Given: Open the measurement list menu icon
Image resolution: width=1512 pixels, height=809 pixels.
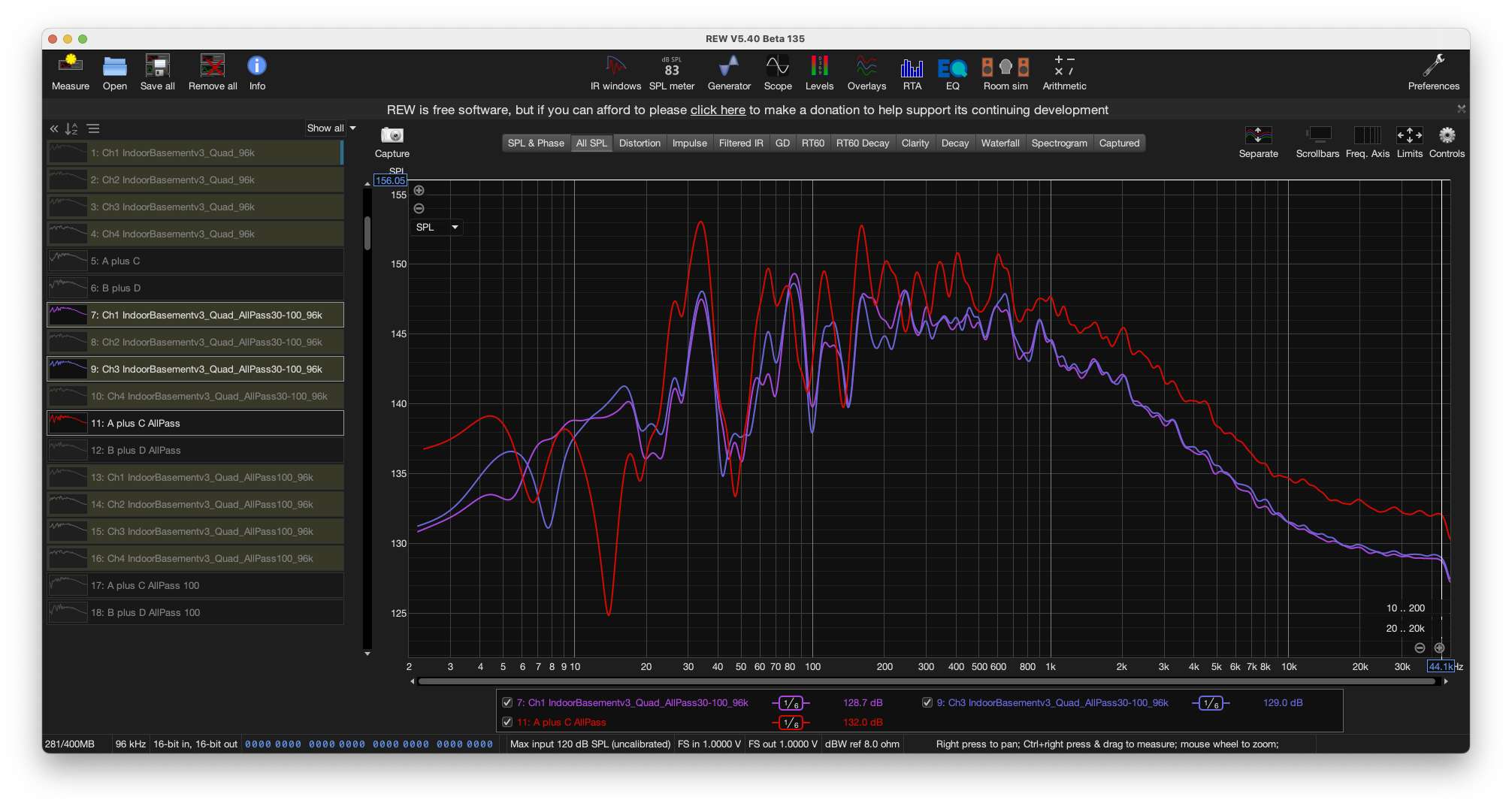Looking at the screenshot, I should coord(93,128).
